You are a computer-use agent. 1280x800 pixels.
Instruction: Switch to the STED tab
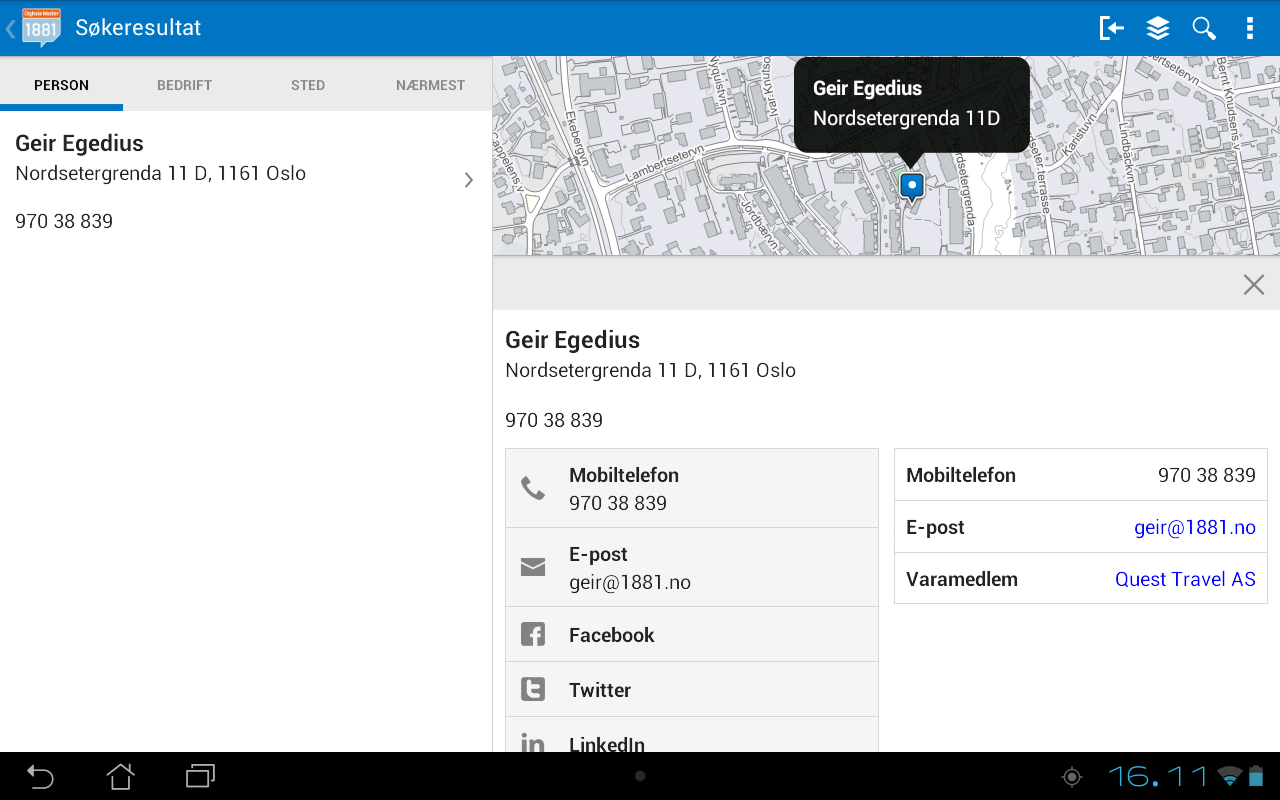point(308,85)
